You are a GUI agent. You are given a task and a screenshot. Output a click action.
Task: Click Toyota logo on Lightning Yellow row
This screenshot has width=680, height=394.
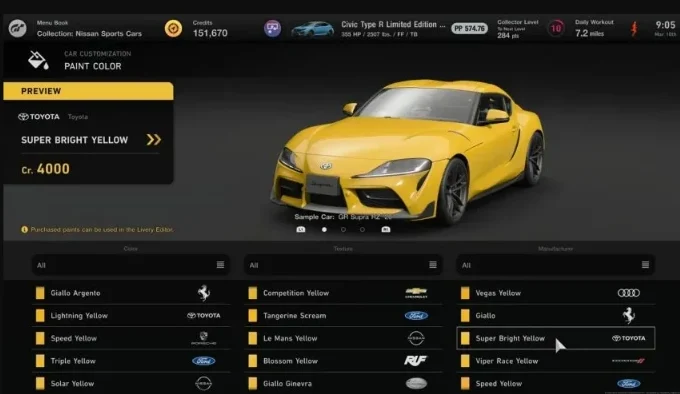203,316
